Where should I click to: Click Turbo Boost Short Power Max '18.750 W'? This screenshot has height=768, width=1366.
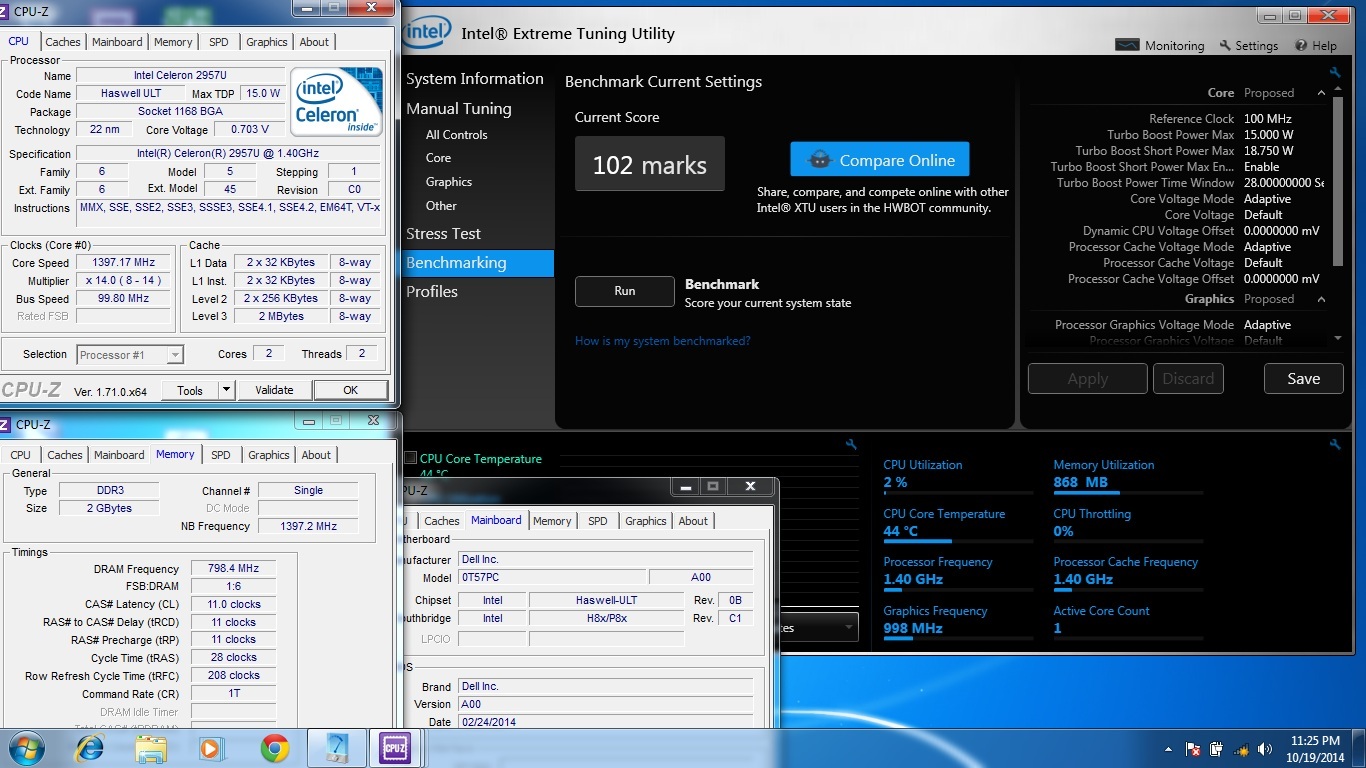tap(1268, 151)
